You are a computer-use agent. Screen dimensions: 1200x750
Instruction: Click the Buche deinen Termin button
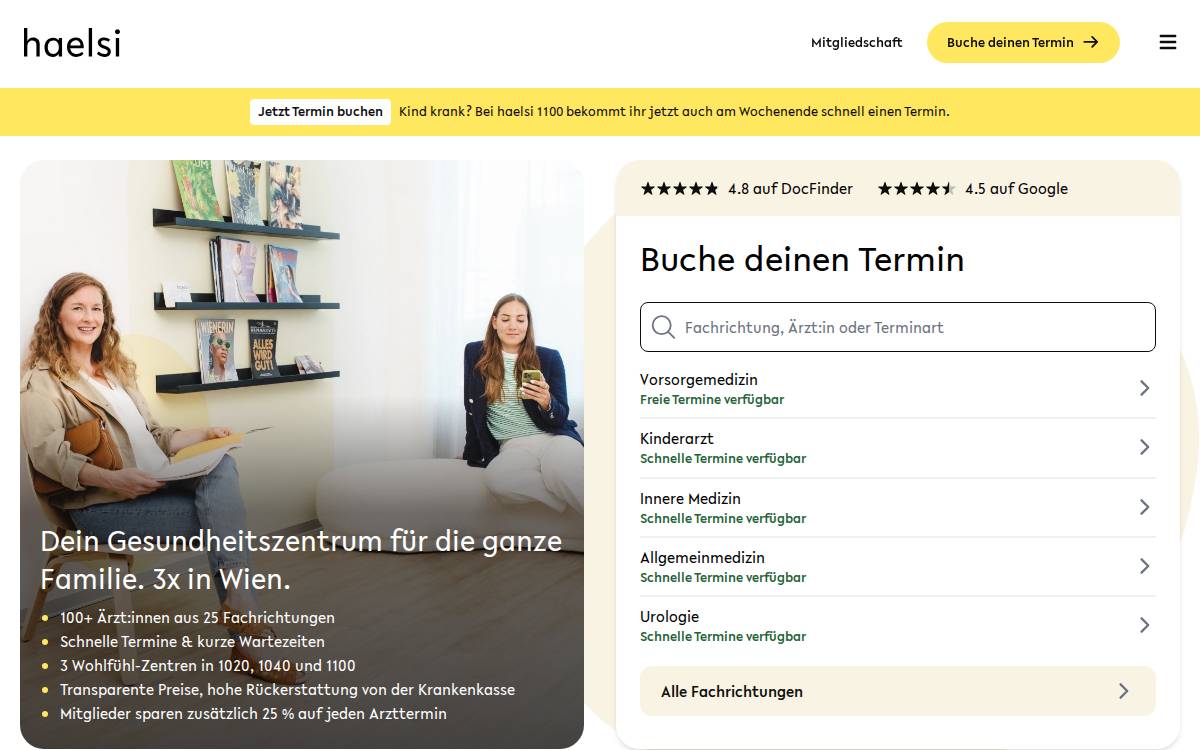tap(1023, 42)
